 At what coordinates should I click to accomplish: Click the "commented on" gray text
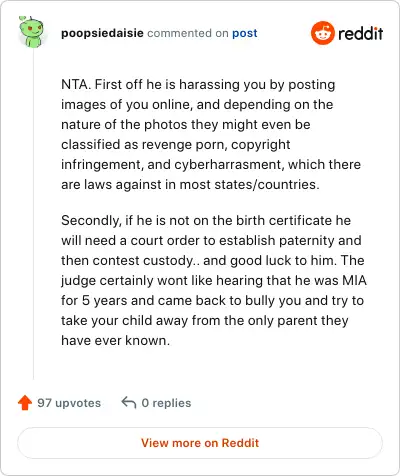(x=188, y=33)
